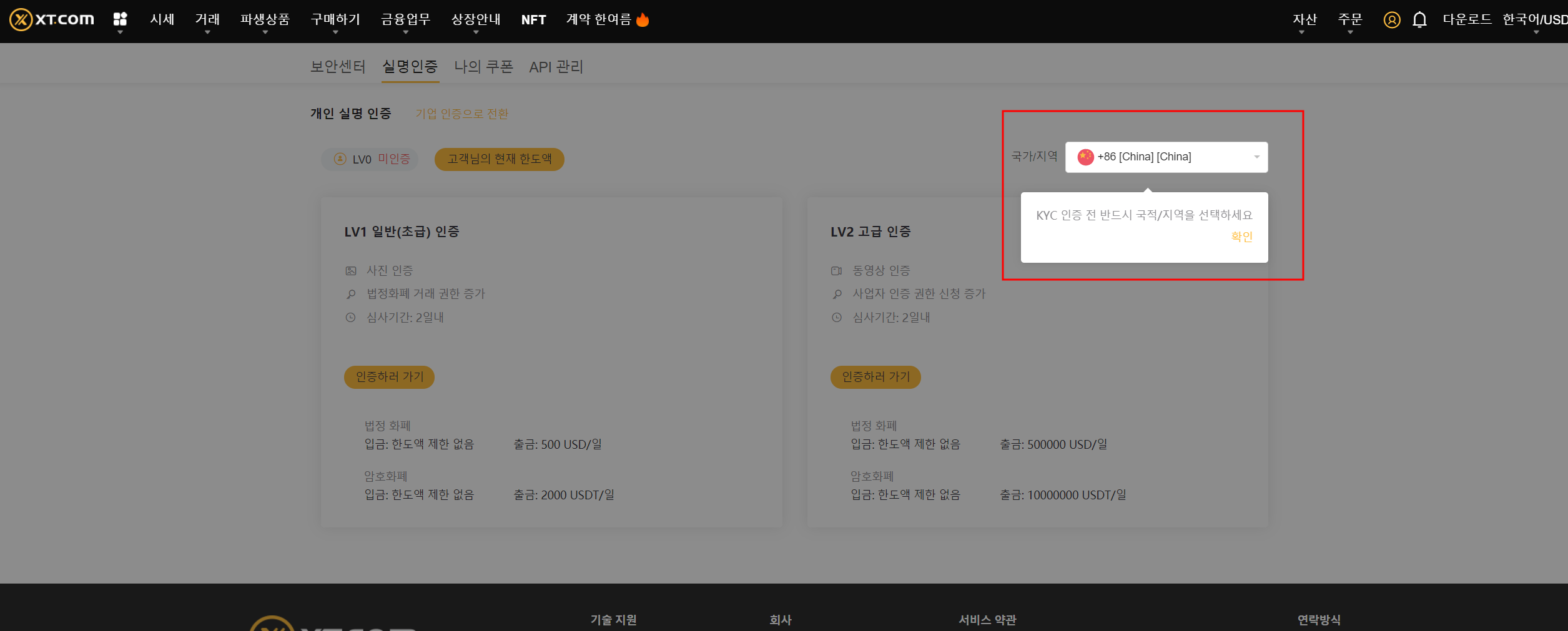
Task: Open notifications via the bell icon
Action: pos(1419,19)
